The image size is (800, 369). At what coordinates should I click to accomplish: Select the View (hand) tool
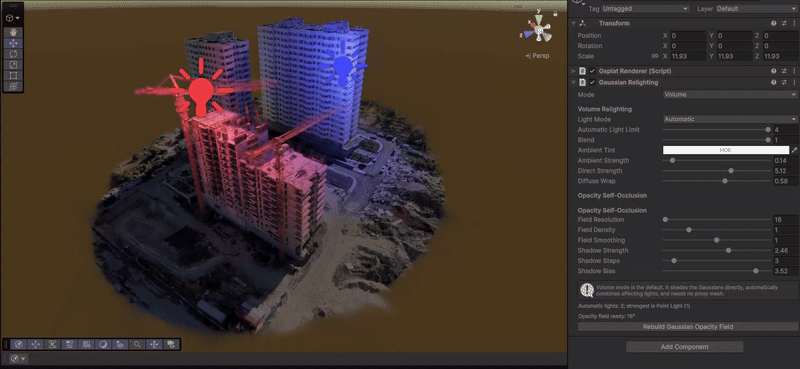point(14,33)
